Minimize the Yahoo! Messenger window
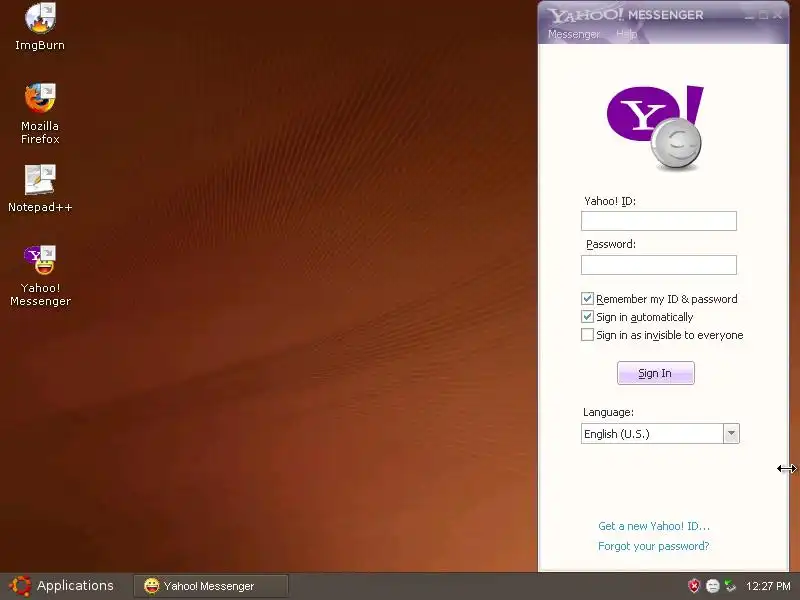The height and width of the screenshot is (600, 800). (749, 15)
